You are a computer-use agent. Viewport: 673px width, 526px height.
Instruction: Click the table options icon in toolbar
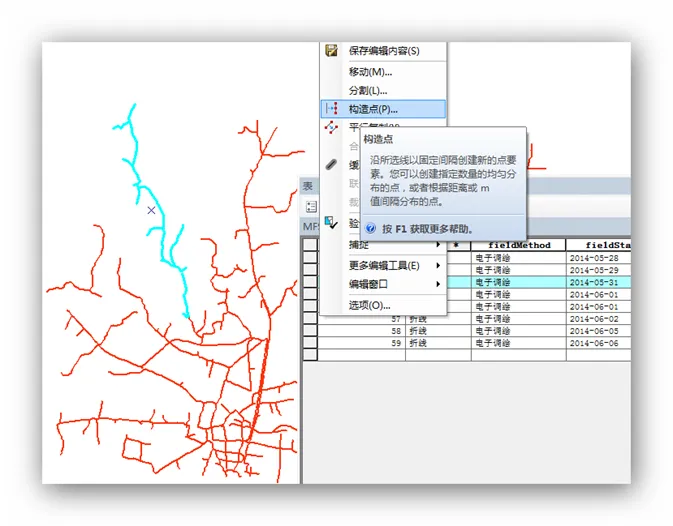312,206
